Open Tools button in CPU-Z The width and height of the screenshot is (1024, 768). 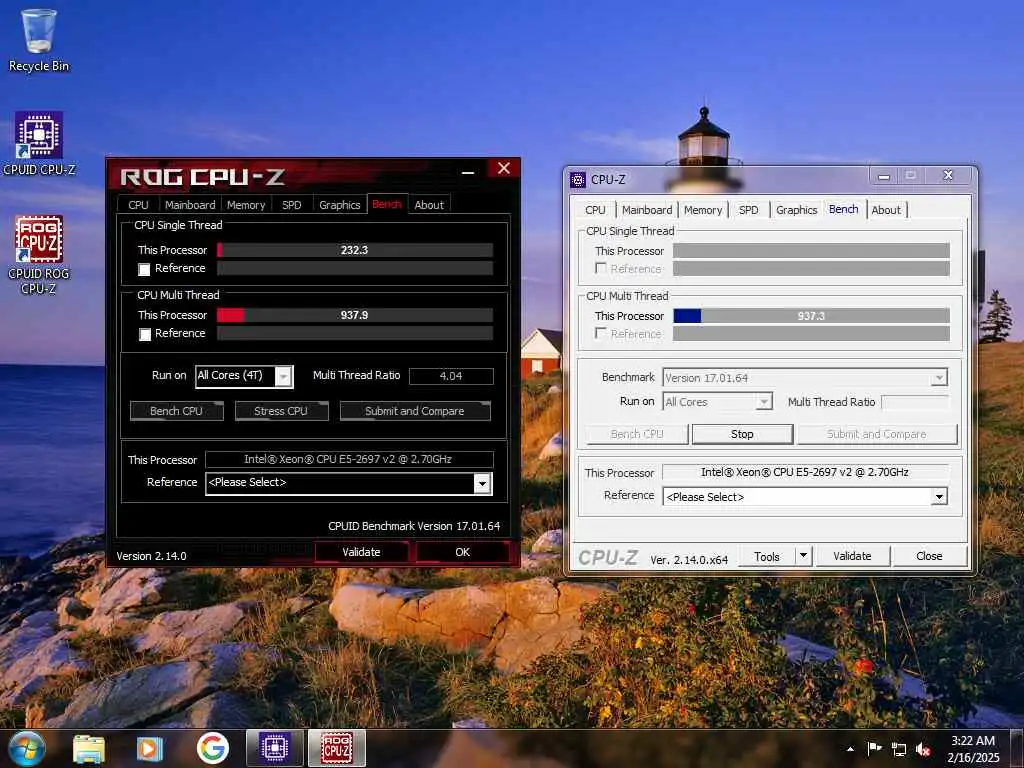[x=767, y=556]
